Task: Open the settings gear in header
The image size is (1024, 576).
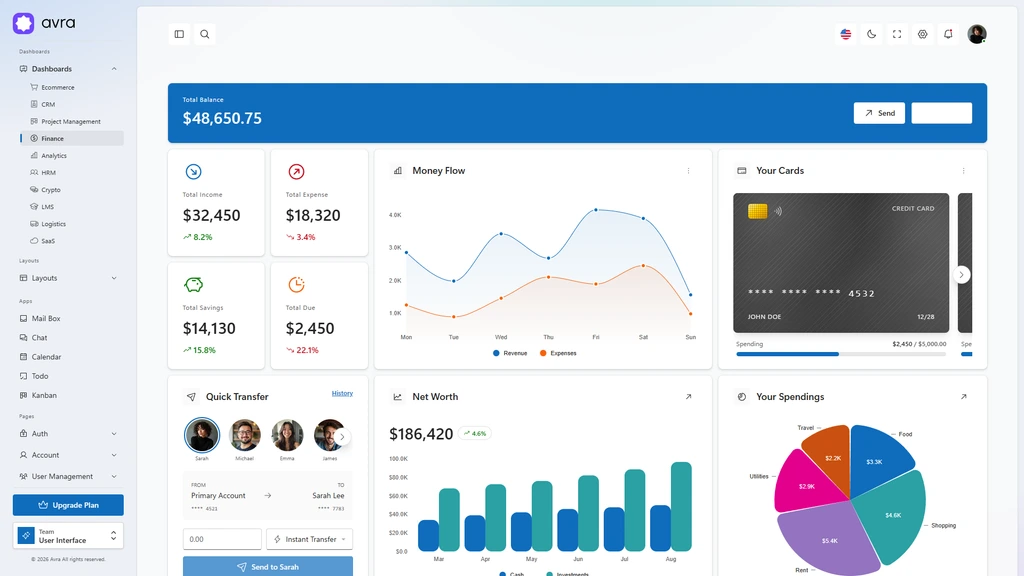Action: pyautogui.click(x=922, y=34)
